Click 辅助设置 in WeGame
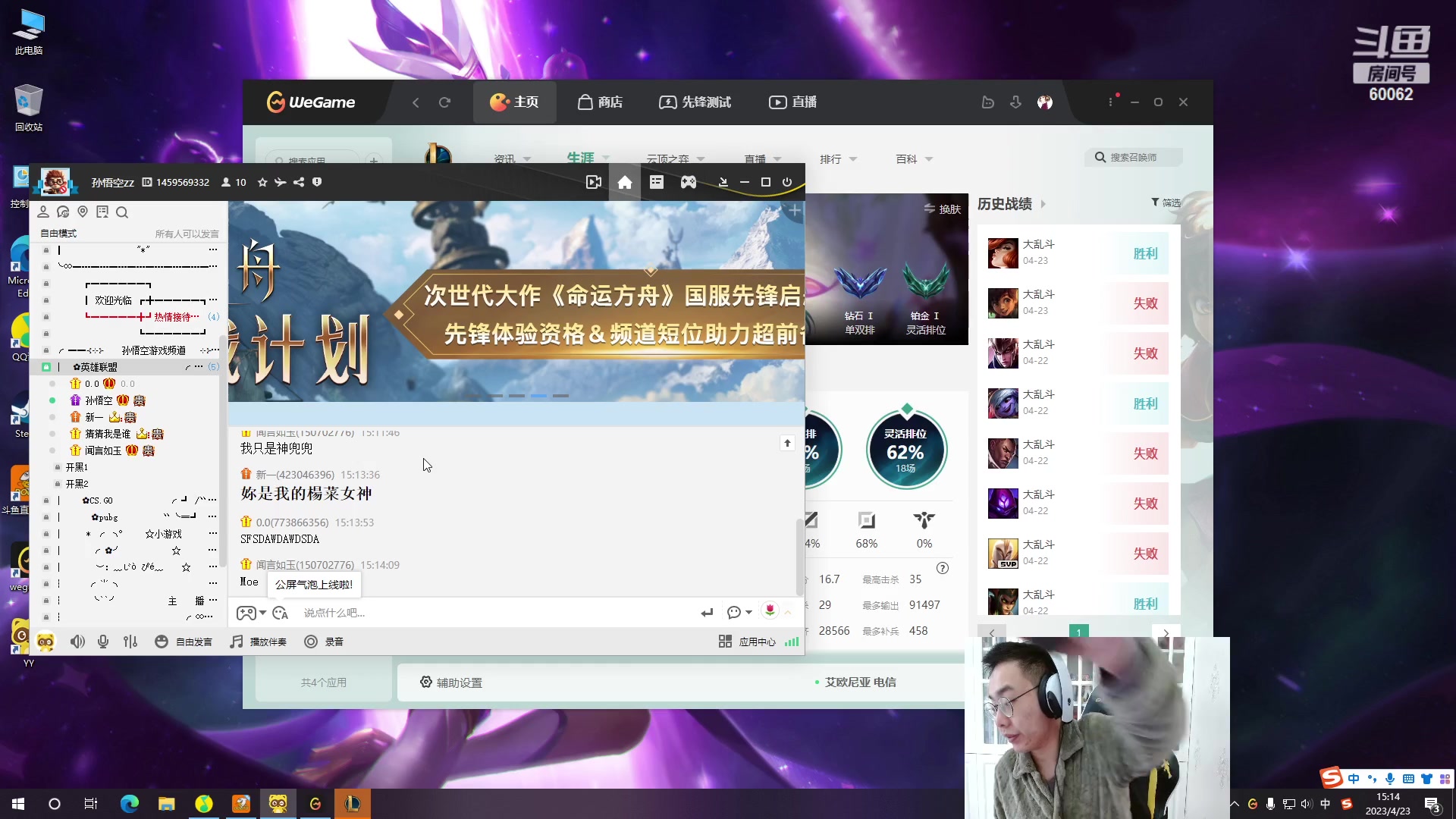Viewport: 1456px width, 819px height. pos(451,682)
